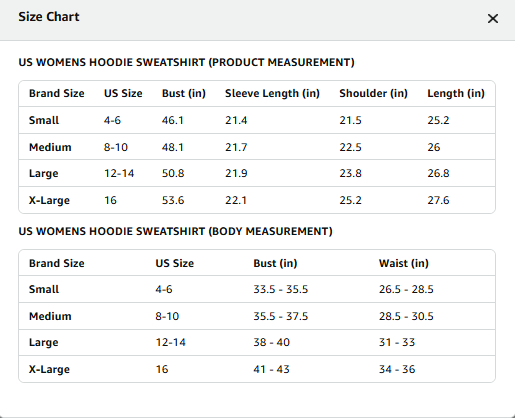Image resolution: width=515 pixels, height=418 pixels.
Task: Click waist range 34 - 36
Action: pos(397,369)
